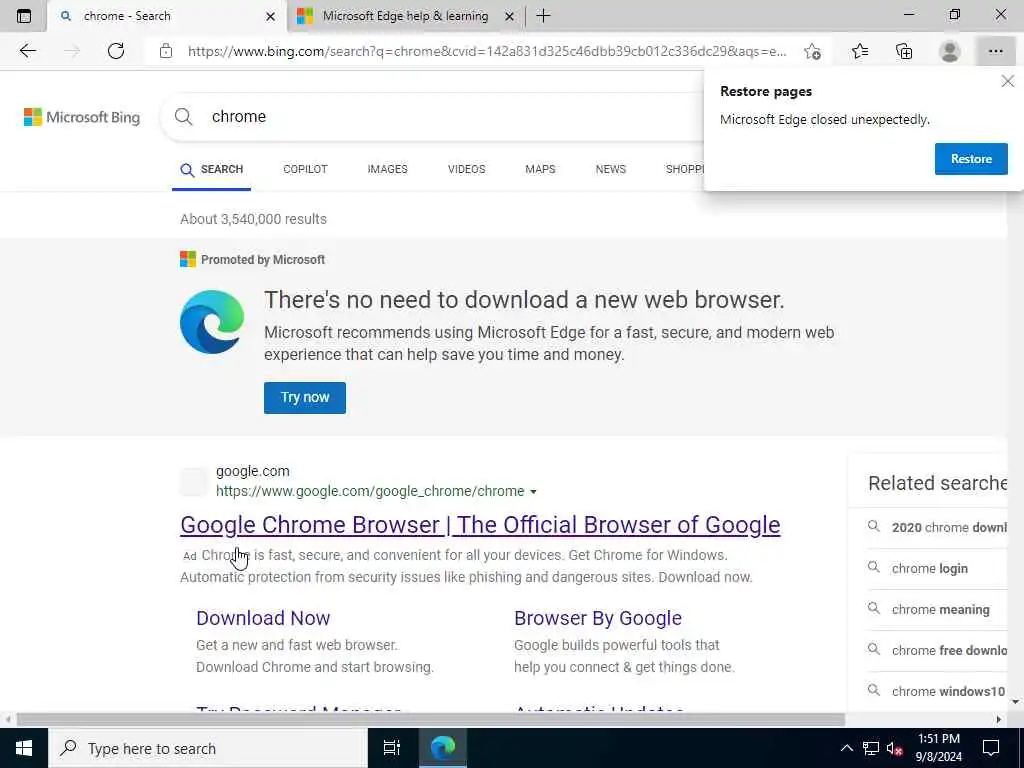Show hidden system tray icons

tap(846, 748)
